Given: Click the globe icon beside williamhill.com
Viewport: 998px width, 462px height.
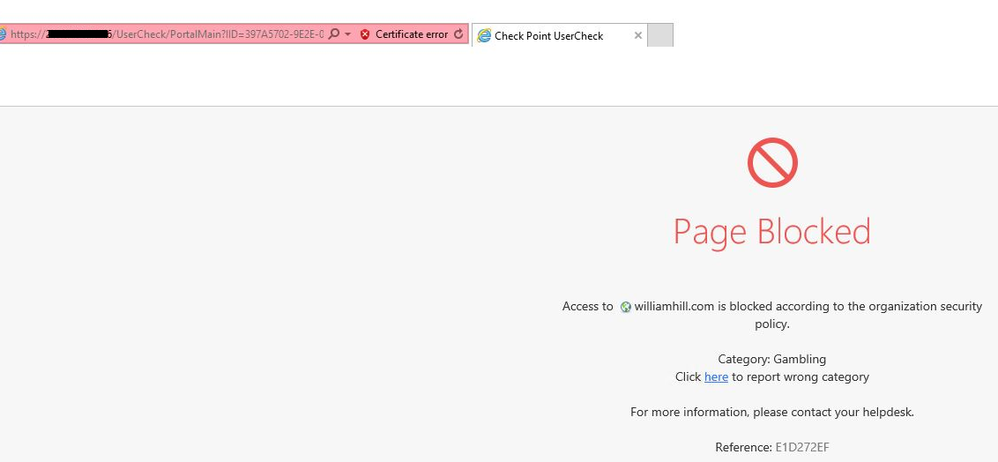Looking at the screenshot, I should [x=625, y=307].
